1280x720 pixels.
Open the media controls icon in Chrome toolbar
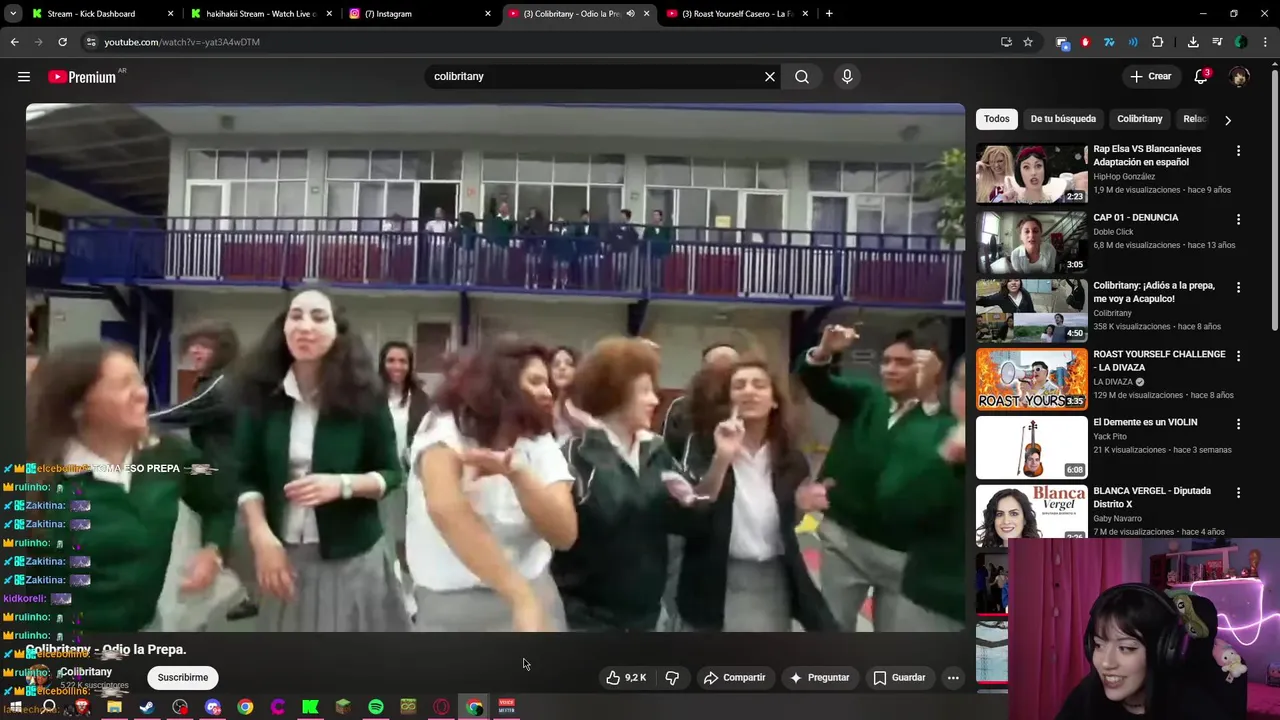(1217, 42)
